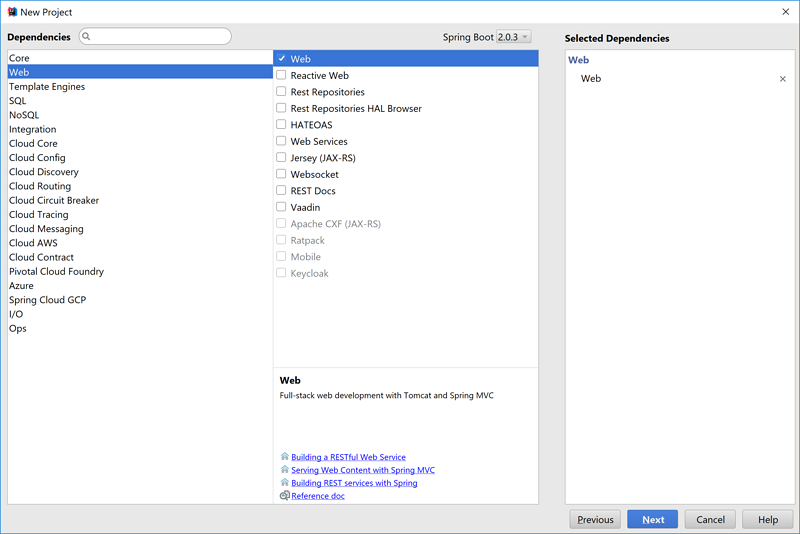Tick Rest Repositories HAL Browser checkbox
This screenshot has width=800, height=534.
[281, 108]
